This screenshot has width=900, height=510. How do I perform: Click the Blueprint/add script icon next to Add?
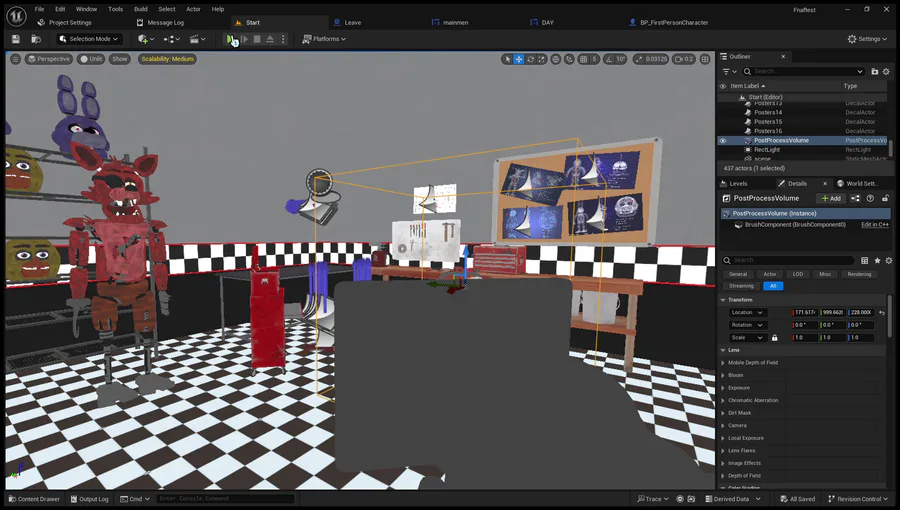tap(855, 198)
